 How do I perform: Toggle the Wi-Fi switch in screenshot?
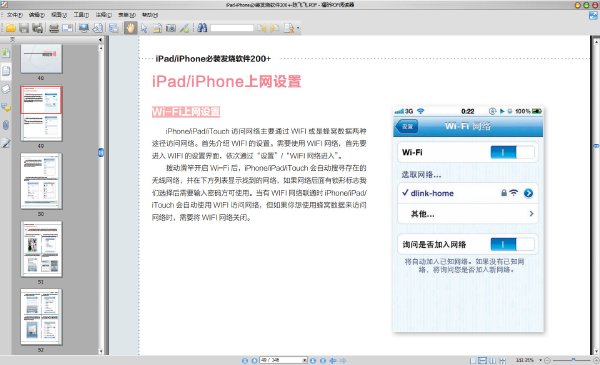click(x=512, y=152)
